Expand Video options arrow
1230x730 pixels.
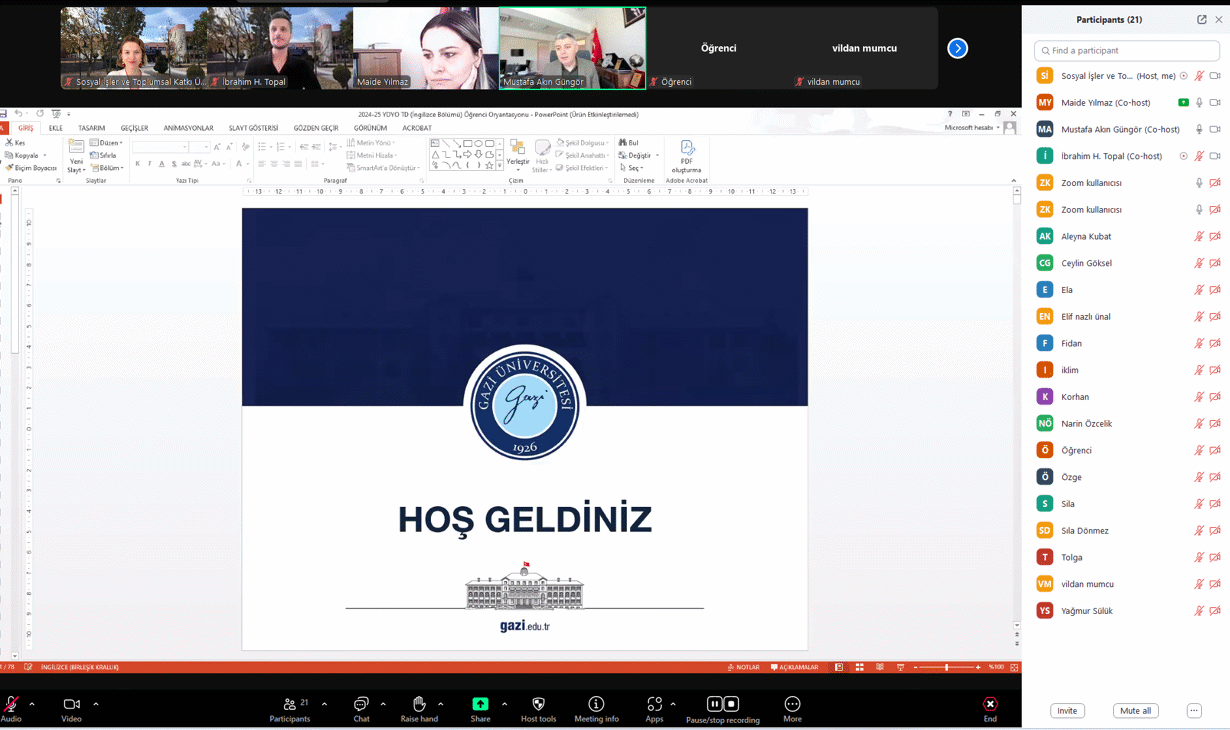point(96,704)
